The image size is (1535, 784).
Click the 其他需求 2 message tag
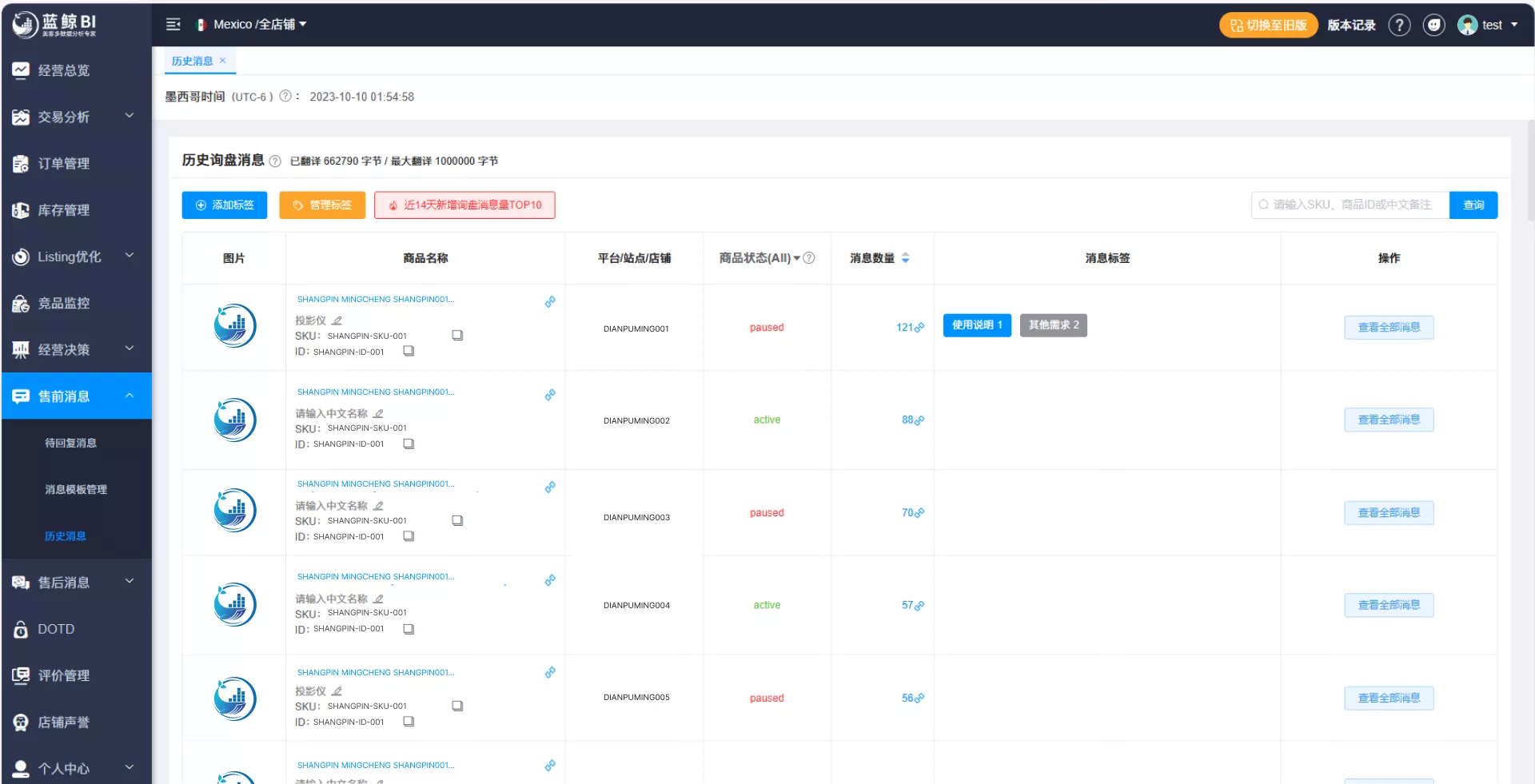tap(1054, 325)
